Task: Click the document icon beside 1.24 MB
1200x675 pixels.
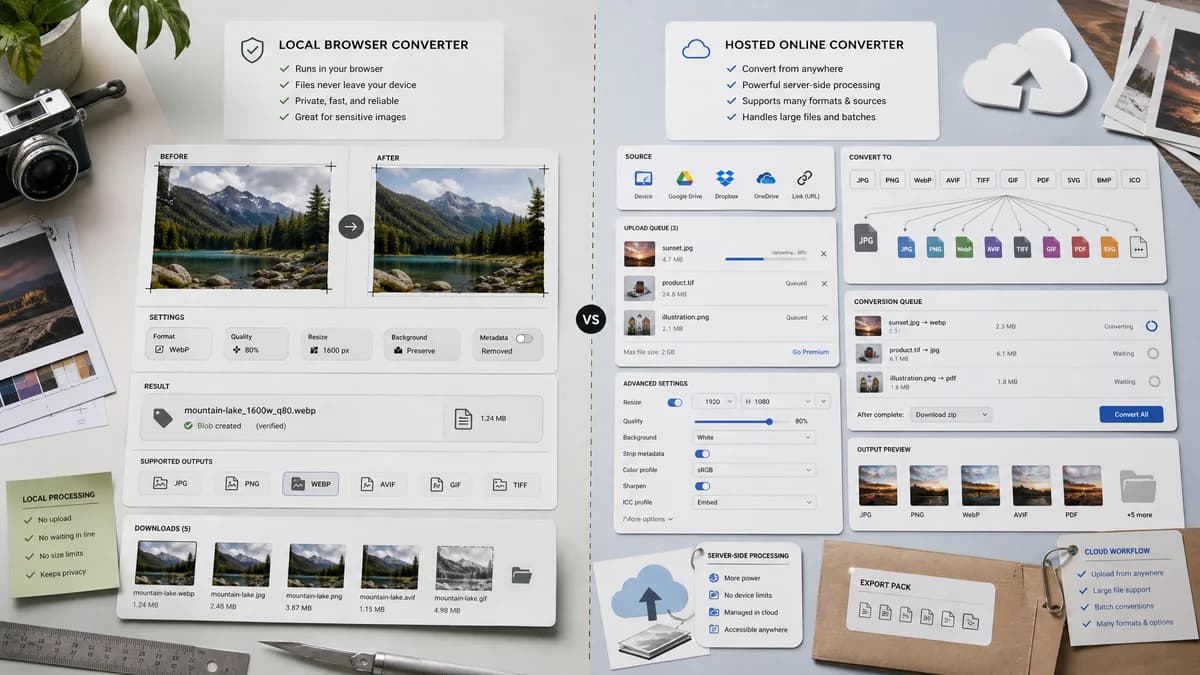Action: [463, 419]
